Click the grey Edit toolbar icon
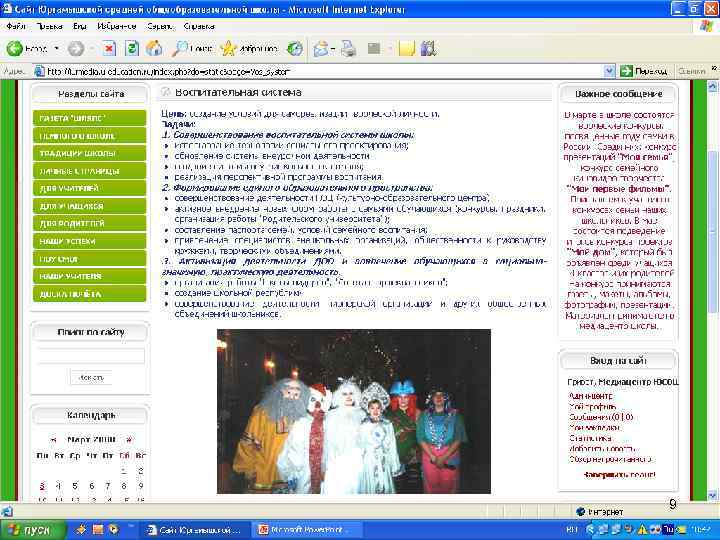Image resolution: width=720 pixels, height=540 pixels. (x=374, y=48)
